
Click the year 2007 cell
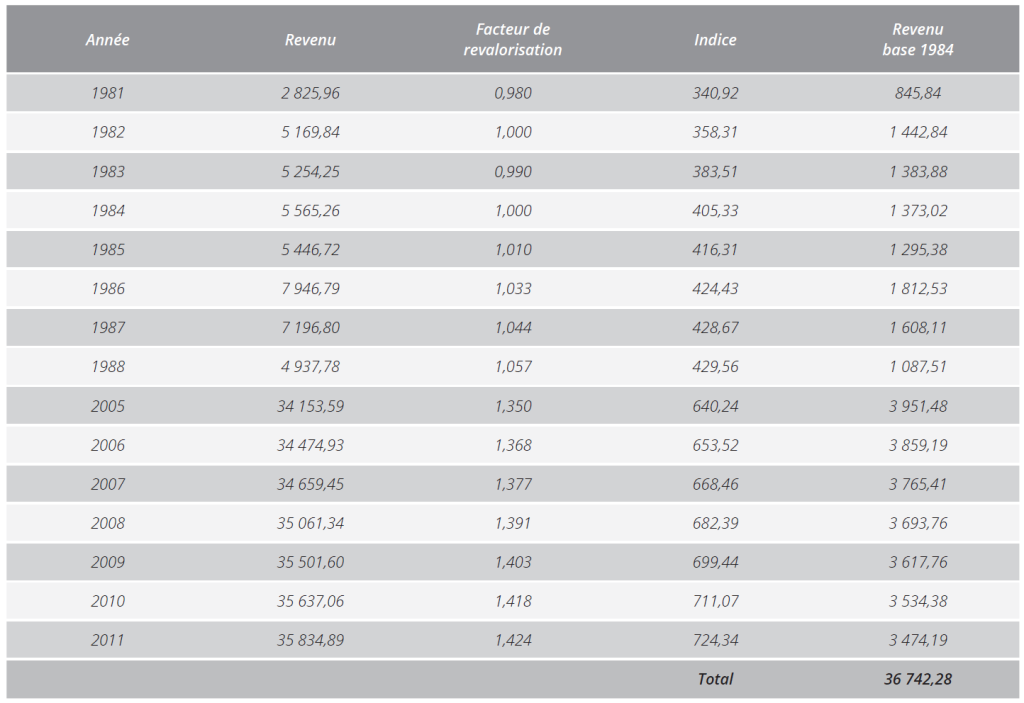[x=108, y=484]
